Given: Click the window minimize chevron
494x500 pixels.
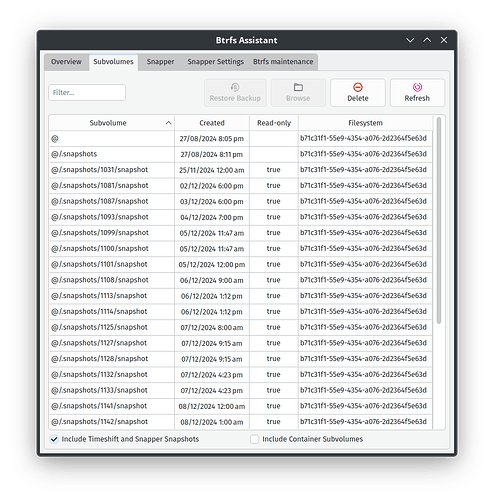Looking at the screenshot, I should [410, 40].
